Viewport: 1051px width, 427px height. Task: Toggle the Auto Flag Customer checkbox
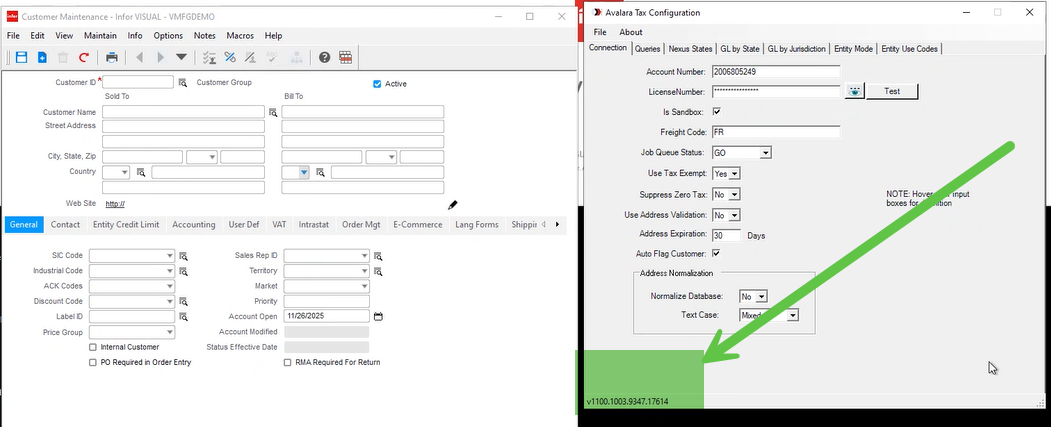click(717, 254)
